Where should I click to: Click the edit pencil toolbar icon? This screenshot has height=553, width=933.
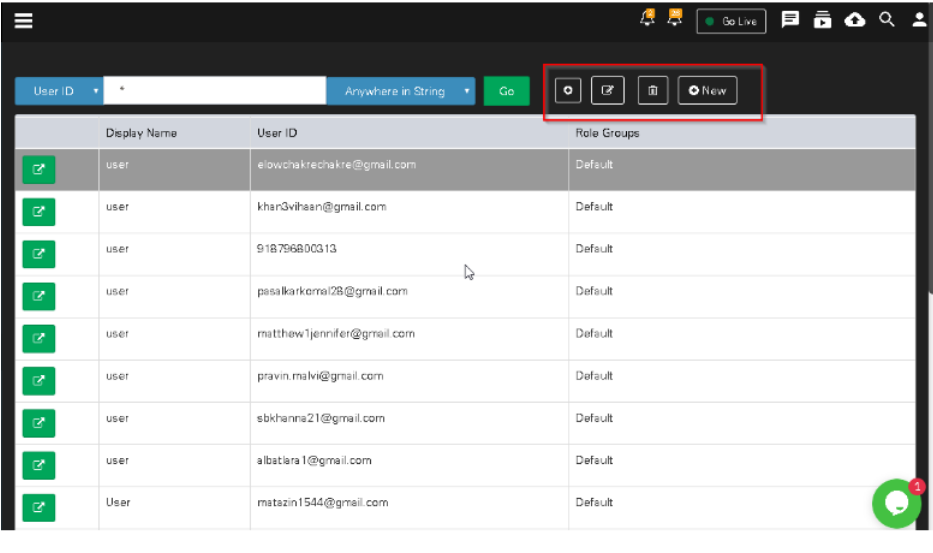[x=608, y=90]
